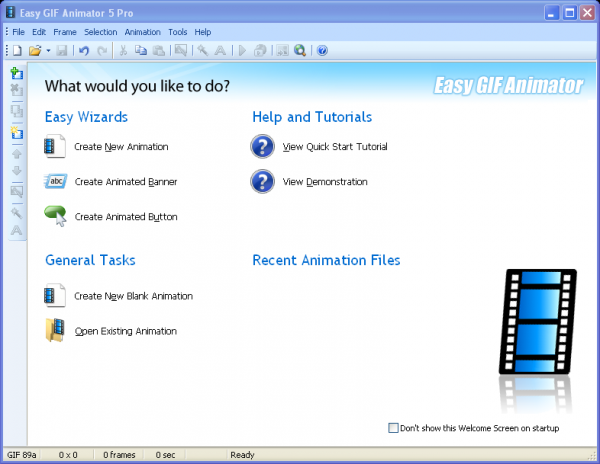Image resolution: width=600 pixels, height=464 pixels.
Task: Open the Help menu
Action: [x=202, y=32]
